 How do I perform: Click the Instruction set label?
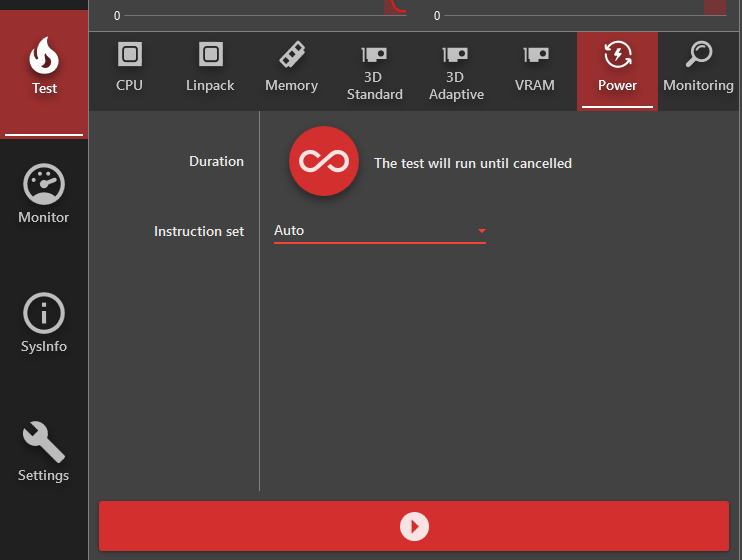coord(198,231)
